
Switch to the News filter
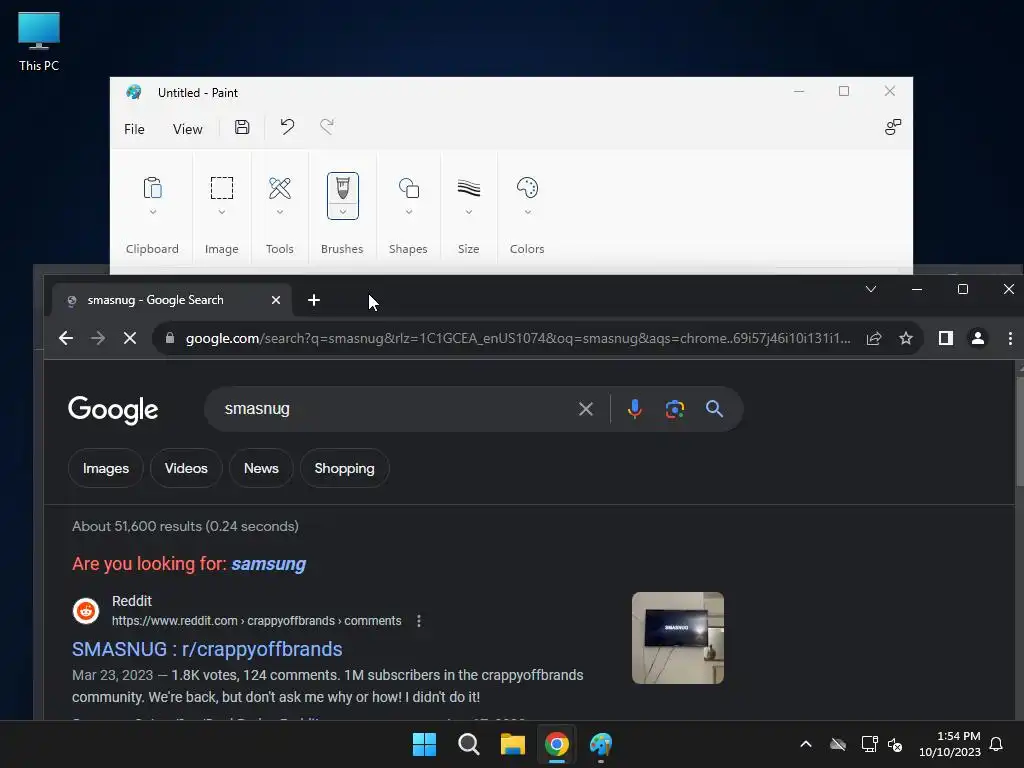tap(261, 468)
